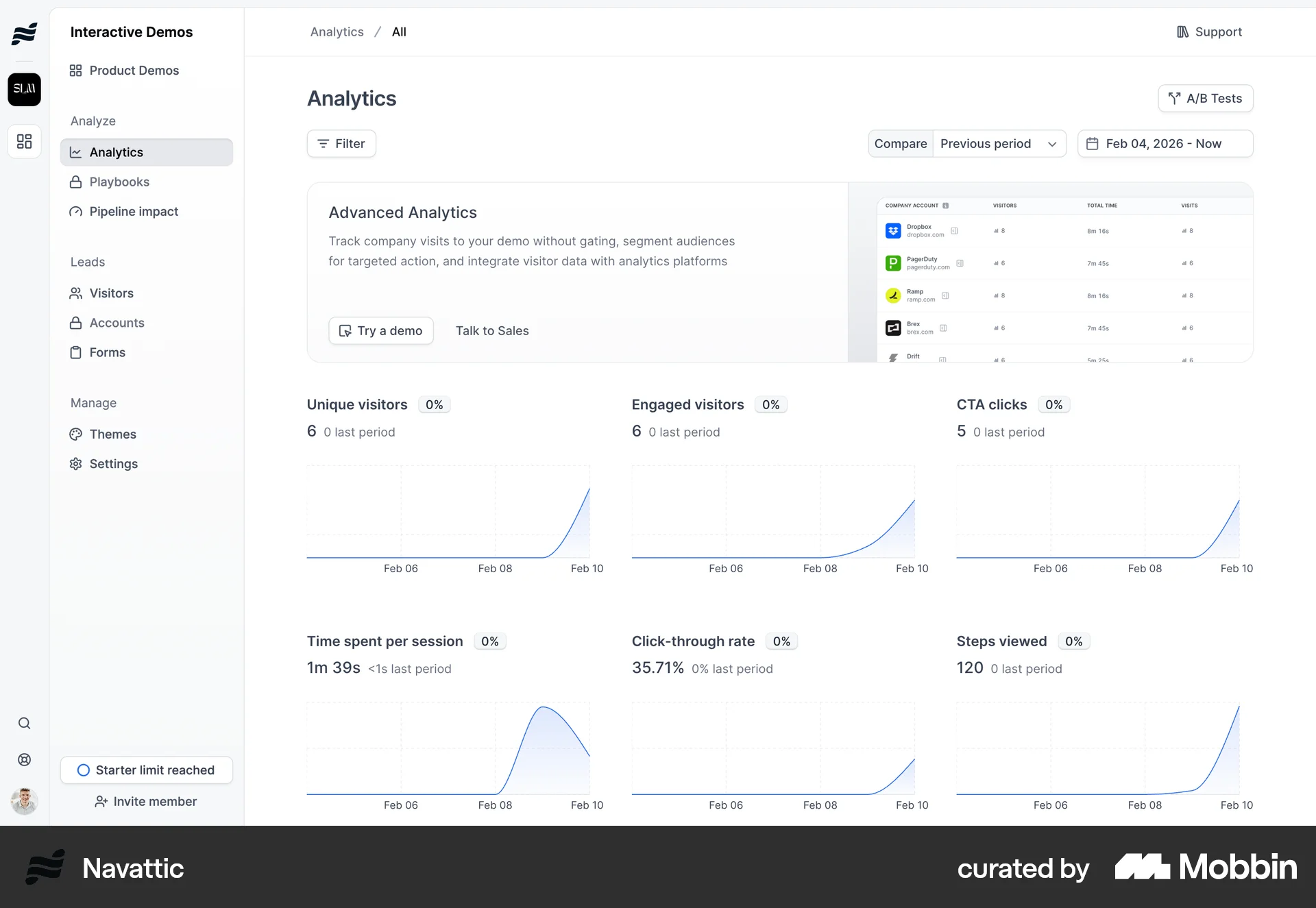Open Themes via its sidebar icon
Image resolution: width=1316 pixels, height=908 pixels.
(x=75, y=434)
